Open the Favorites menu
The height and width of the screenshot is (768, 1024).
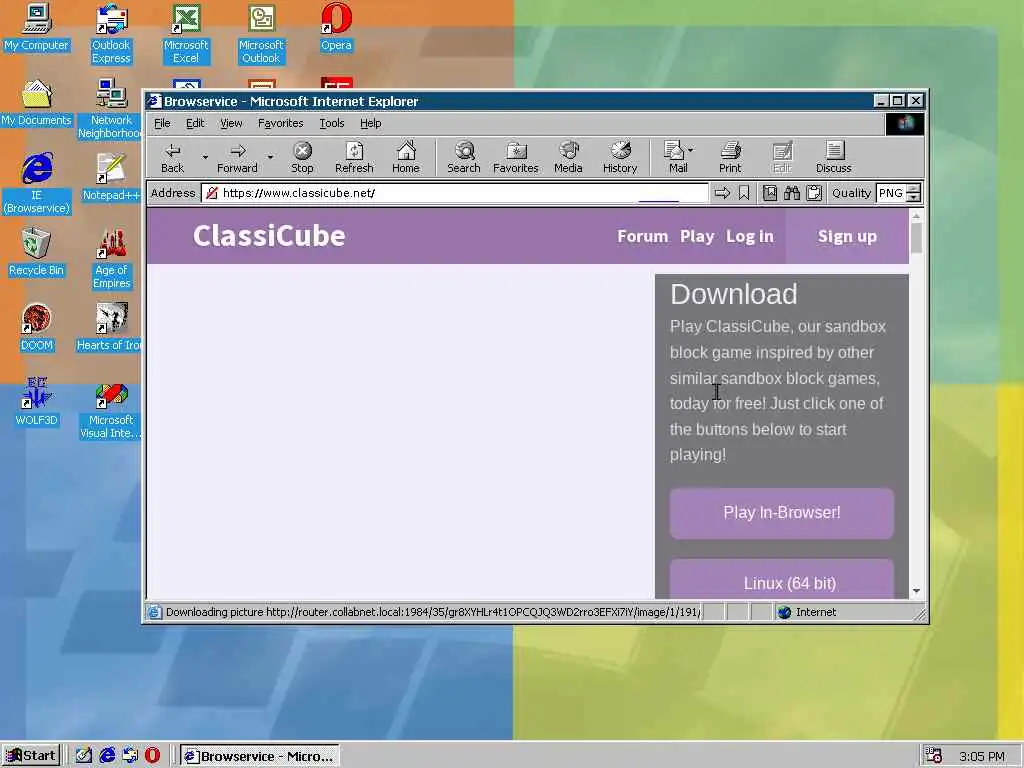280,123
